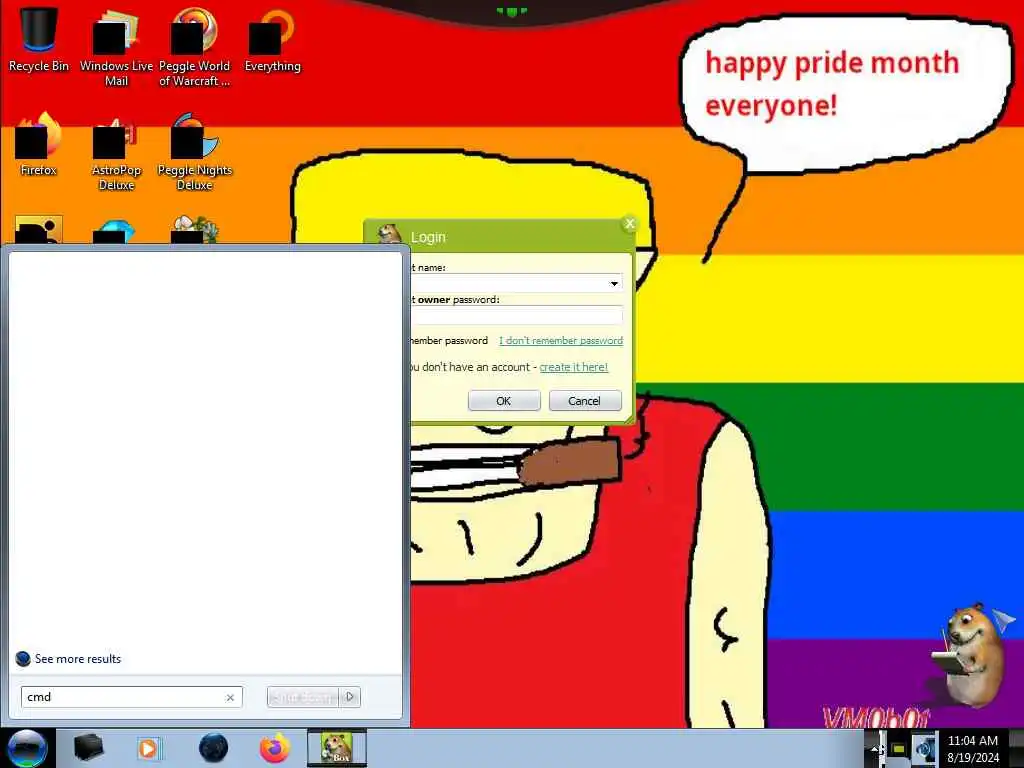
Task: Close the Login dialog
Action: (x=630, y=224)
